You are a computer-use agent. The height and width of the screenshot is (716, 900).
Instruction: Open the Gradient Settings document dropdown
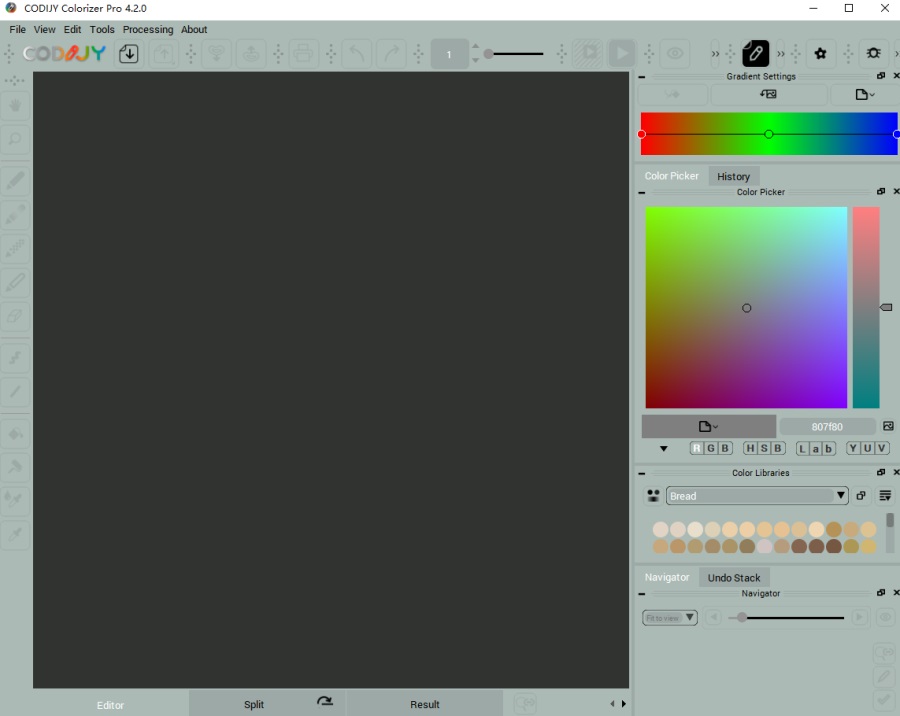[x=864, y=94]
